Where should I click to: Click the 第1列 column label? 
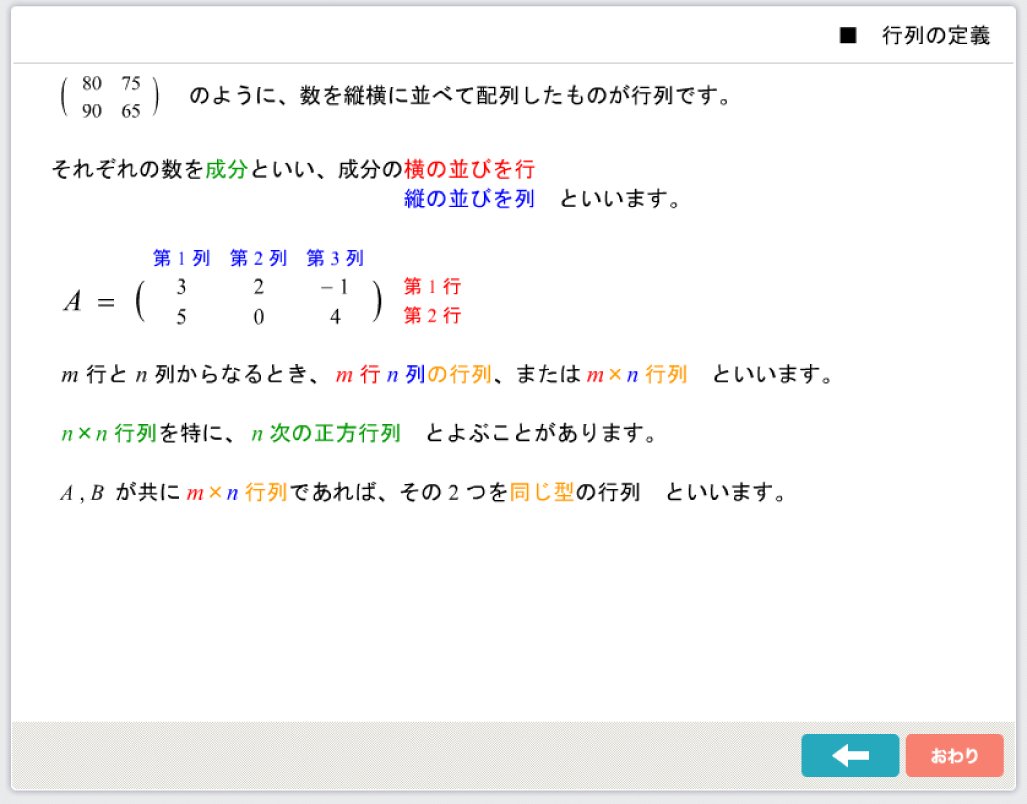pos(181,259)
